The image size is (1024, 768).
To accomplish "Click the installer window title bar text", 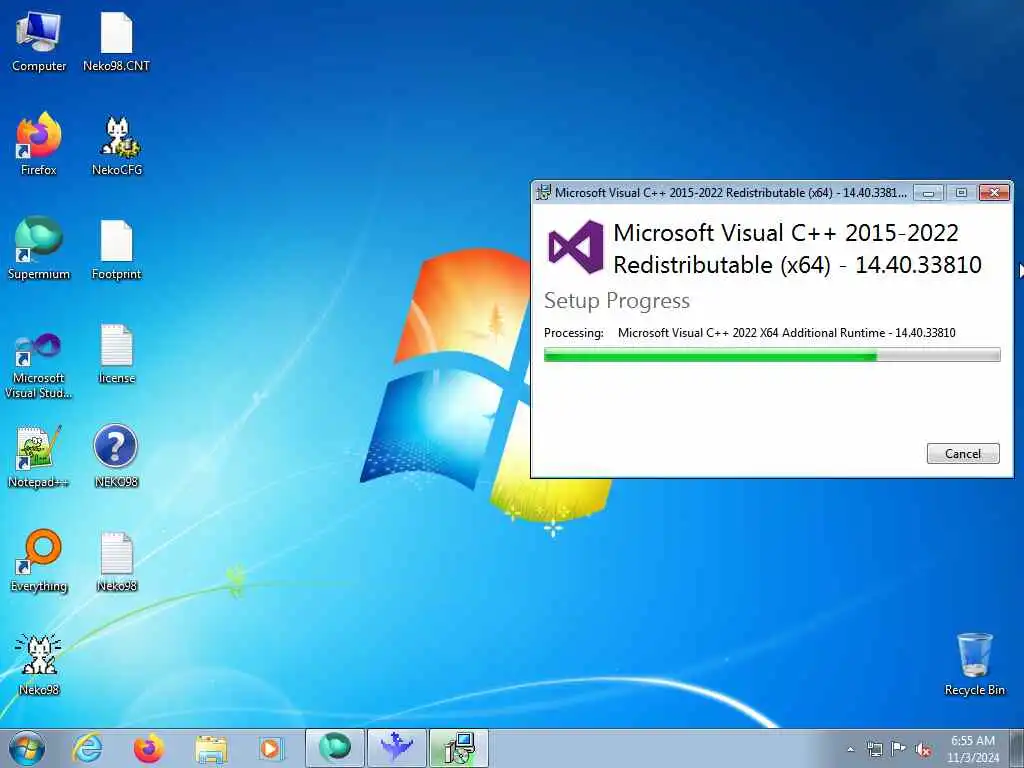I will point(730,193).
